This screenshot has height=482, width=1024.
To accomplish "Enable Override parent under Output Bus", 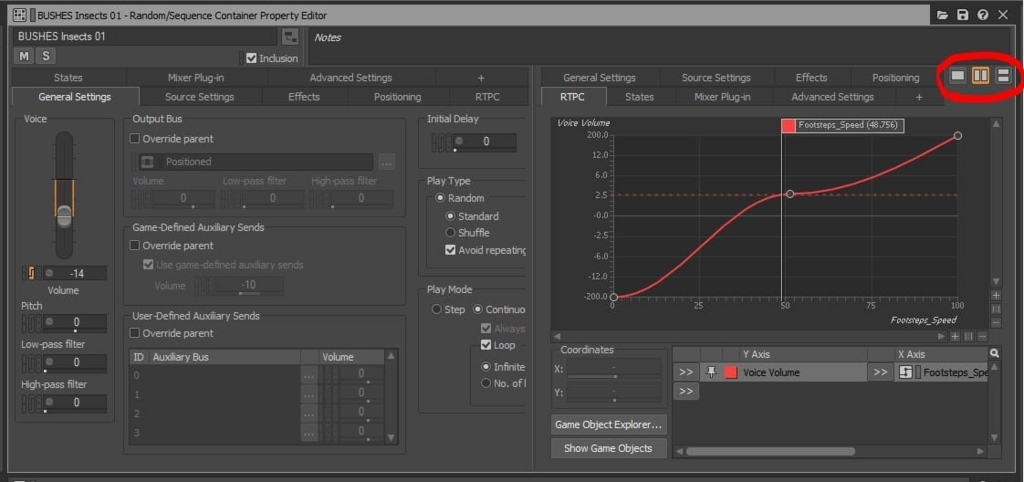I will coord(135,138).
